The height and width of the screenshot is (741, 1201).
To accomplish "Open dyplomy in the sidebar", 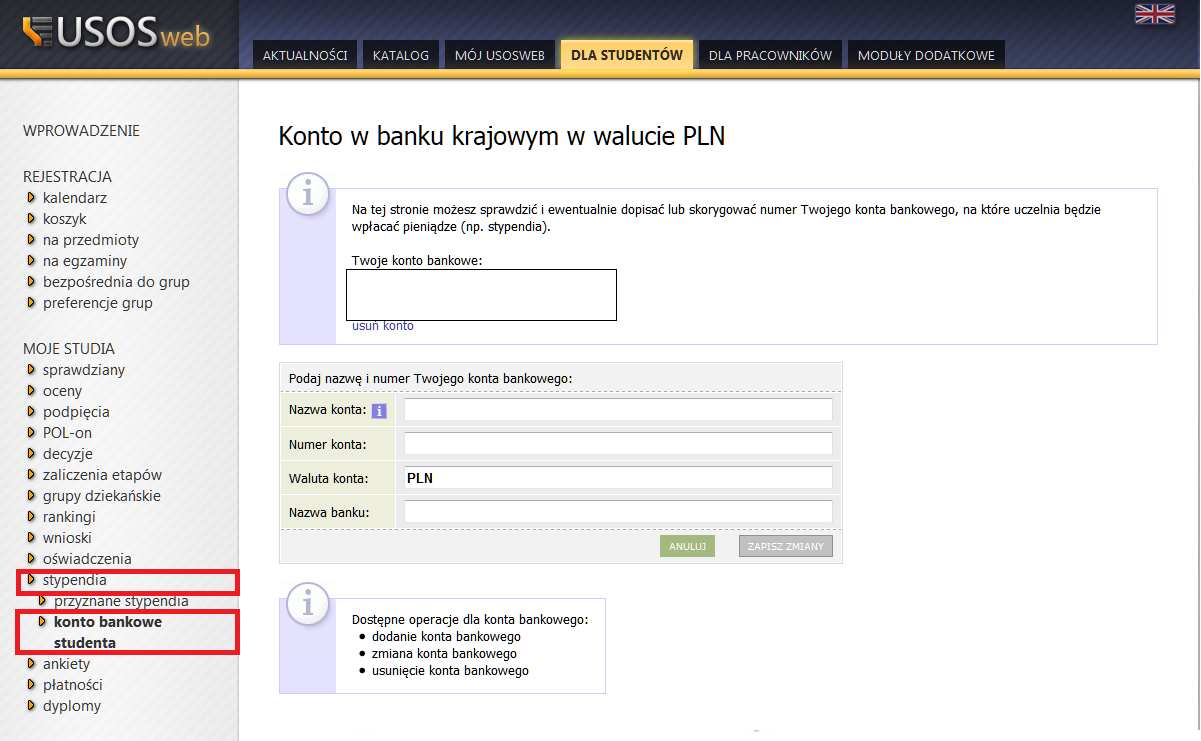I will click(x=72, y=706).
